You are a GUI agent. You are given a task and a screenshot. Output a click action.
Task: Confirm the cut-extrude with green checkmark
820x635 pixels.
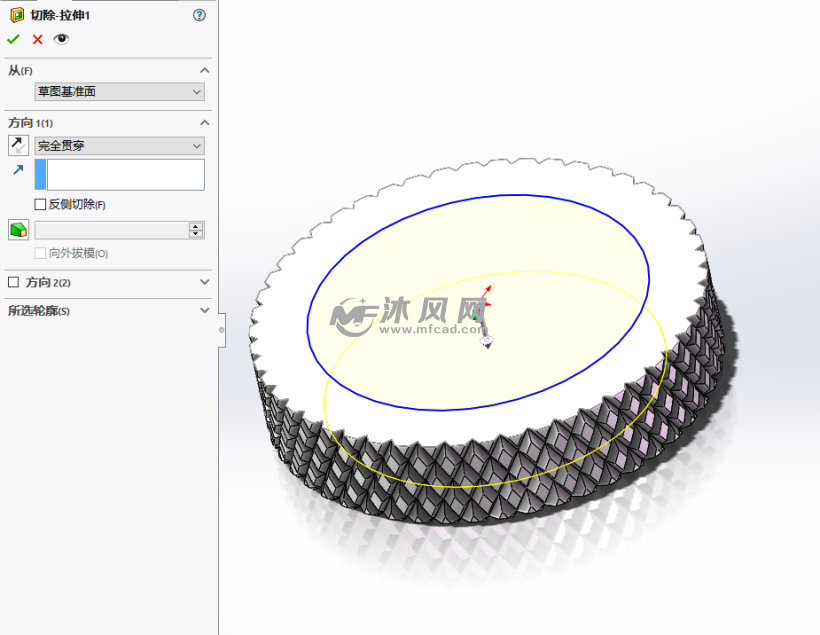point(13,39)
